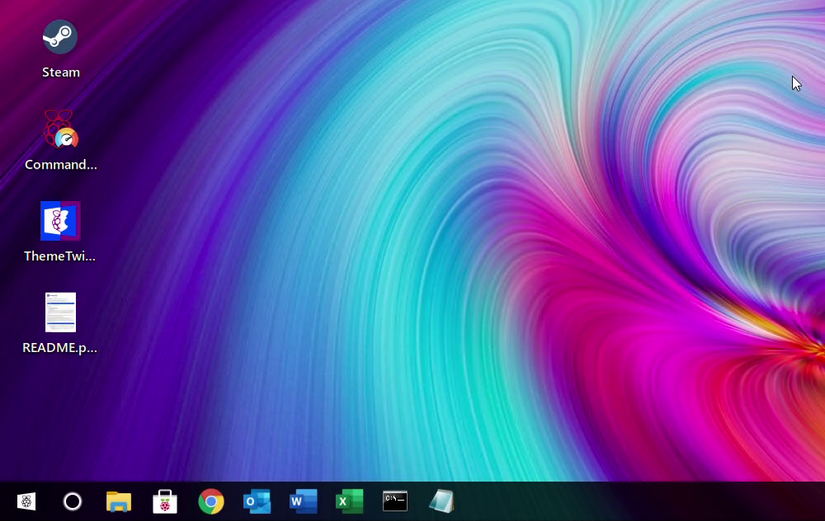Select the README document thumbnail on desktop
825x521 pixels.
(60, 312)
